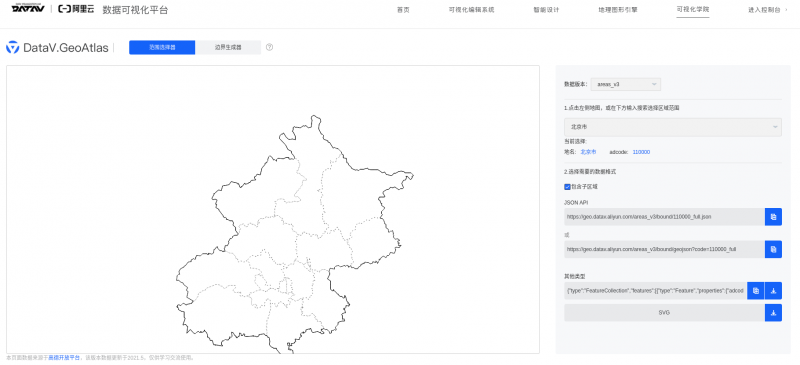Open the areas_v3 data version dropdown
Viewport: 800px width, 365px height.
click(x=626, y=84)
